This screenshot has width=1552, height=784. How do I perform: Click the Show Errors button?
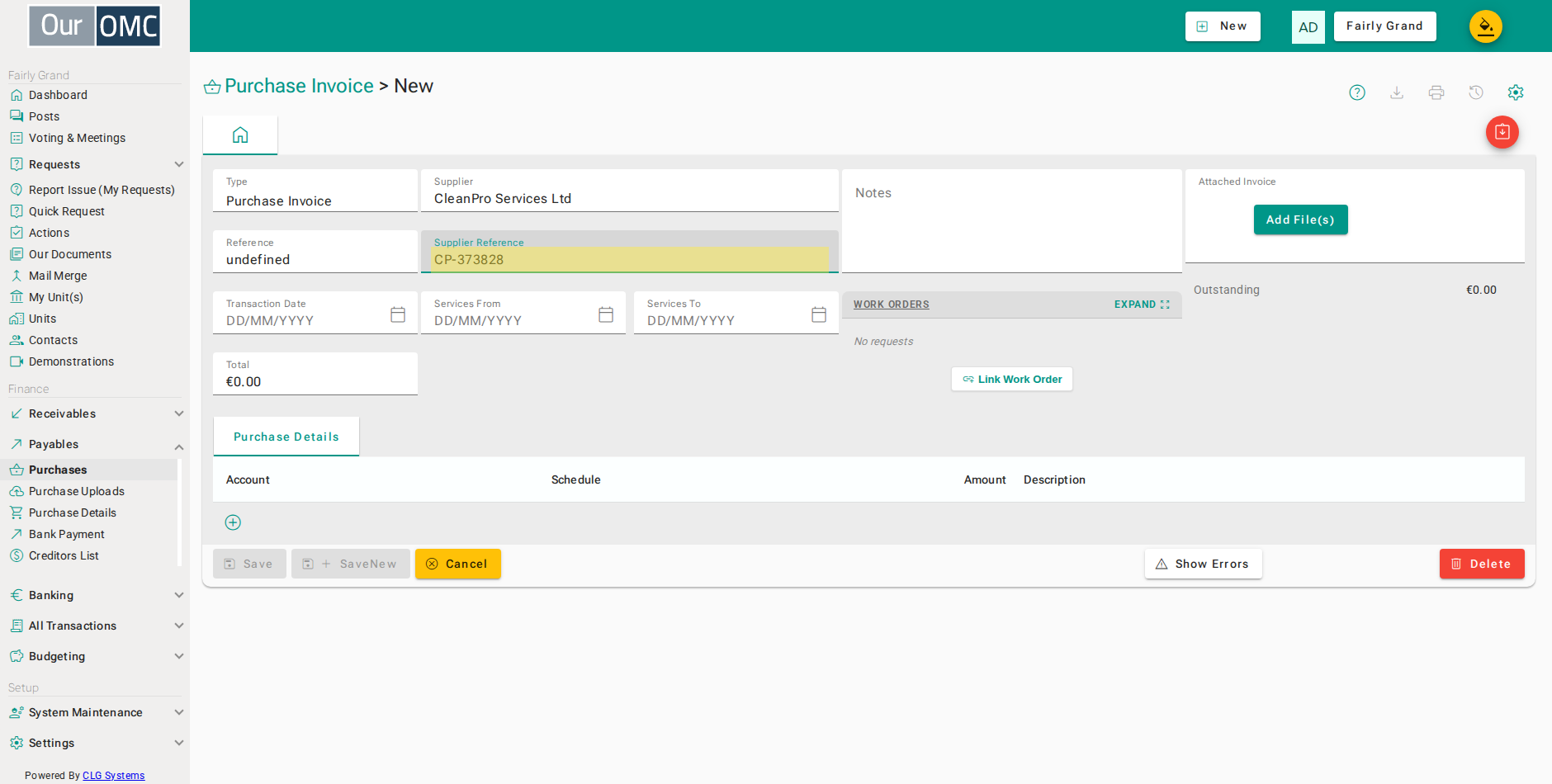(1204, 564)
